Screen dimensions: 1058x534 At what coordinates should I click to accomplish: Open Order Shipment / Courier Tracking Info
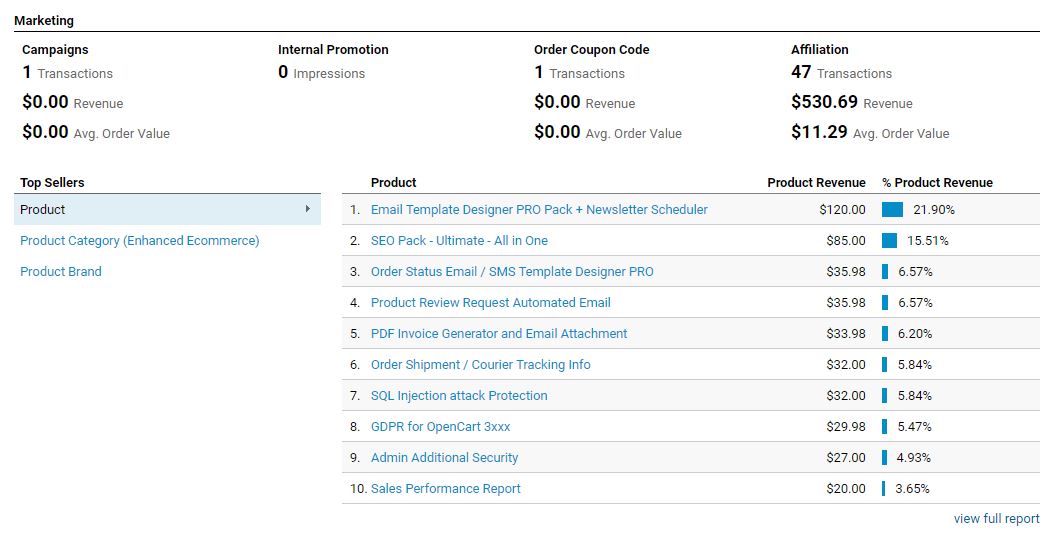click(x=480, y=365)
